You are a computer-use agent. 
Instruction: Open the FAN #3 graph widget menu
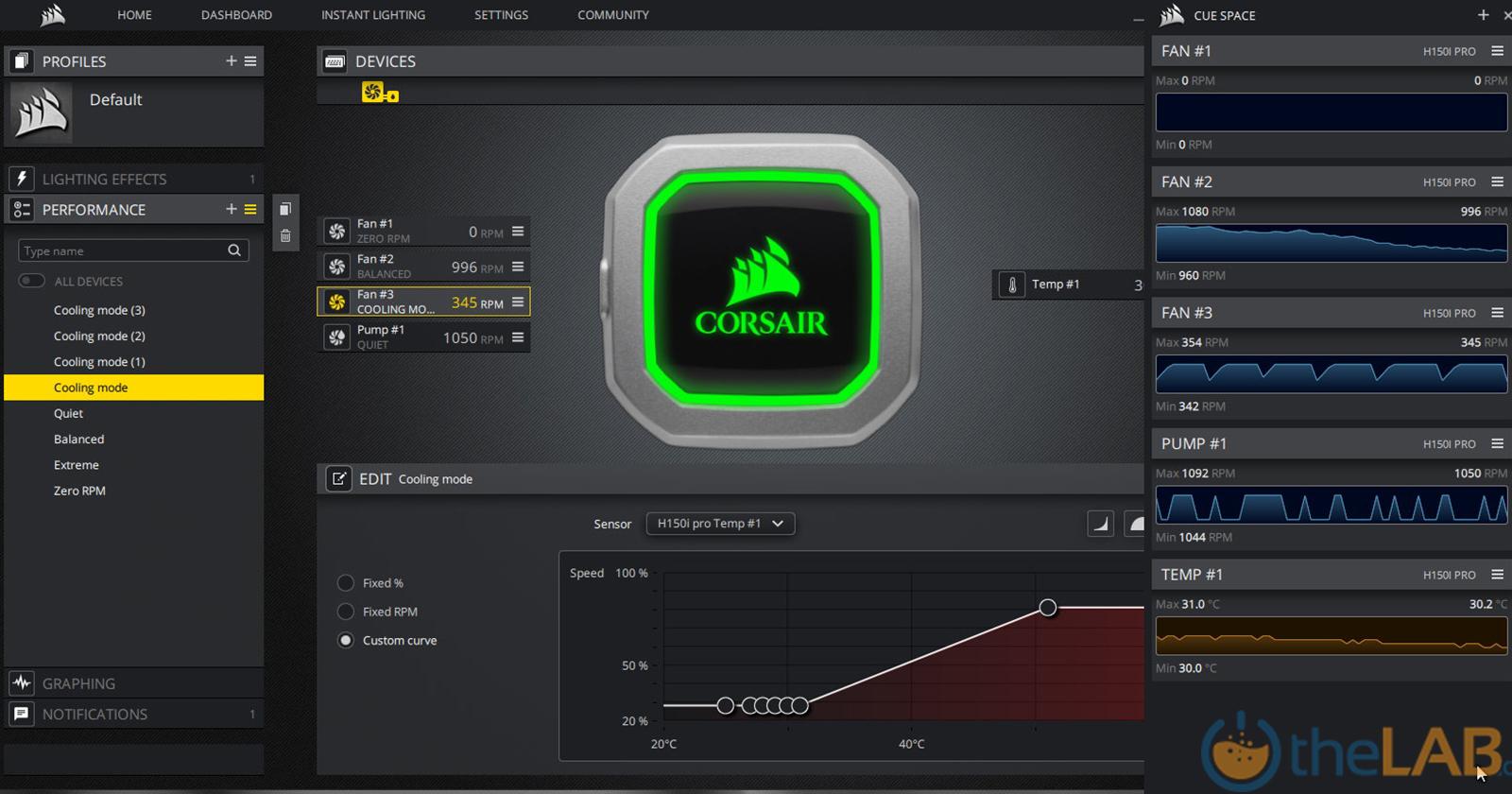(x=1497, y=313)
